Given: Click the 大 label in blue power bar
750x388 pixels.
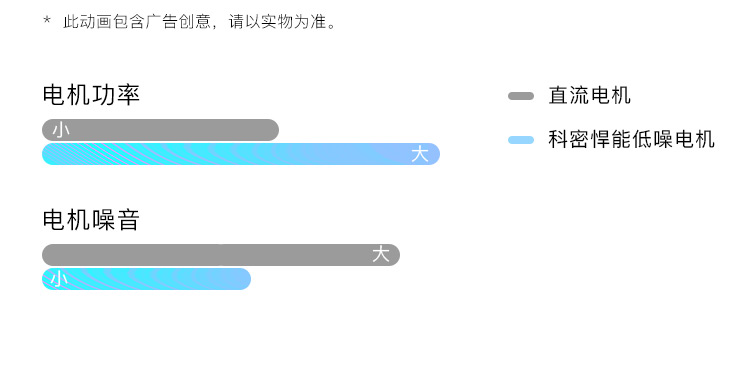Looking at the screenshot, I should [x=419, y=154].
